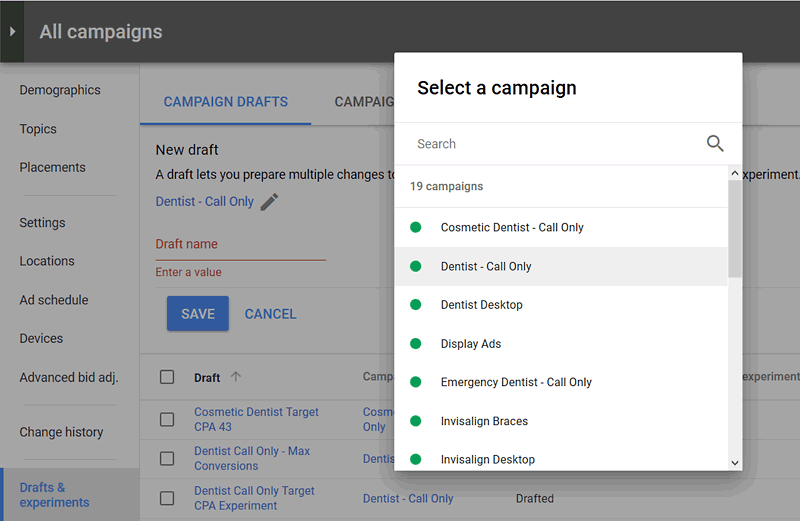Click green status dot beside Invisalign Braces
800x521 pixels.
[x=416, y=421]
